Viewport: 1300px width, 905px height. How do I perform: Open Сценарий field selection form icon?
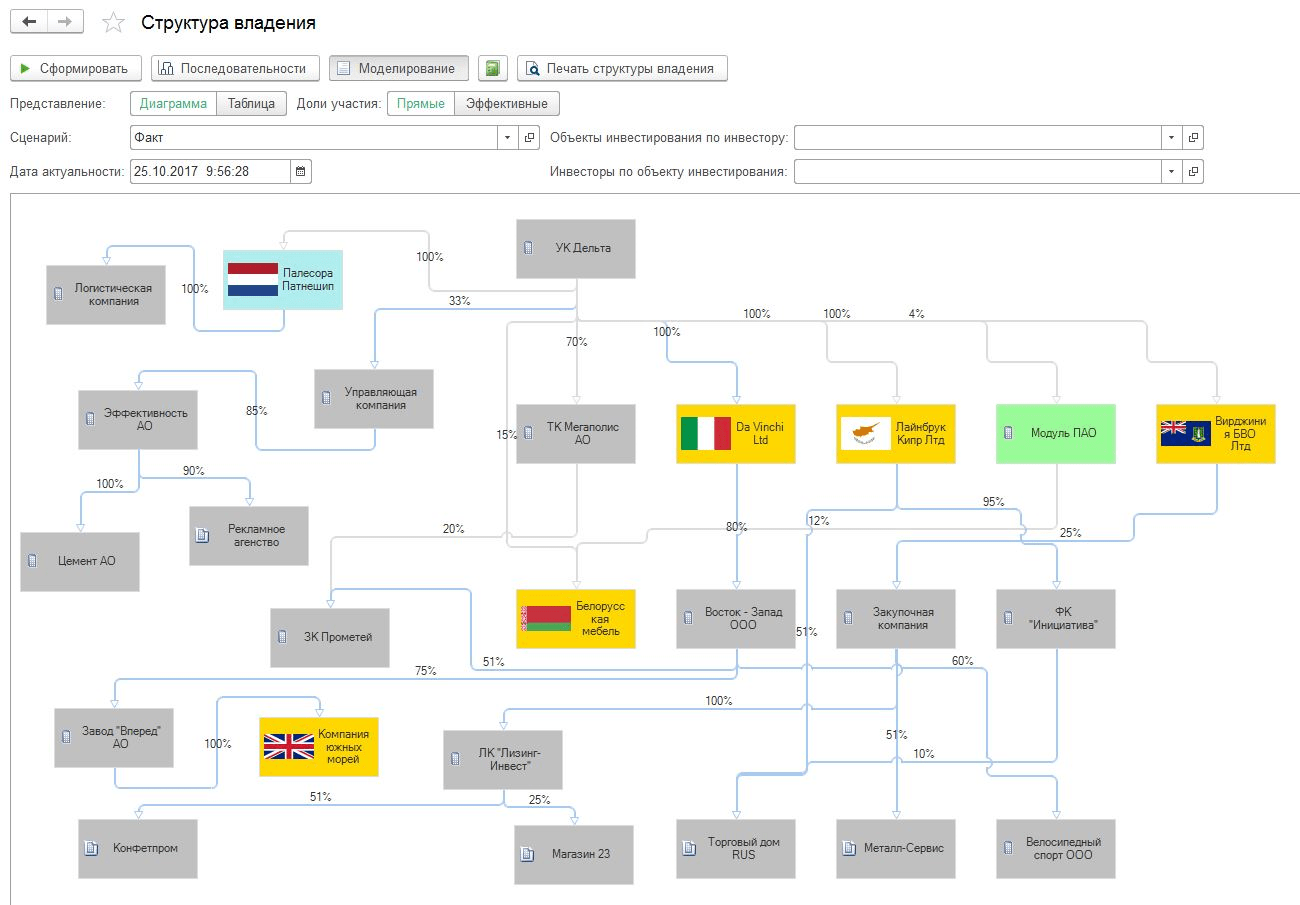pos(531,137)
